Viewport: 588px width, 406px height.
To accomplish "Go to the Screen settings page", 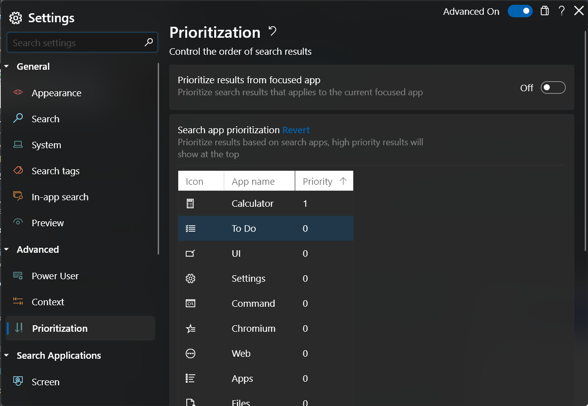I will (x=45, y=382).
